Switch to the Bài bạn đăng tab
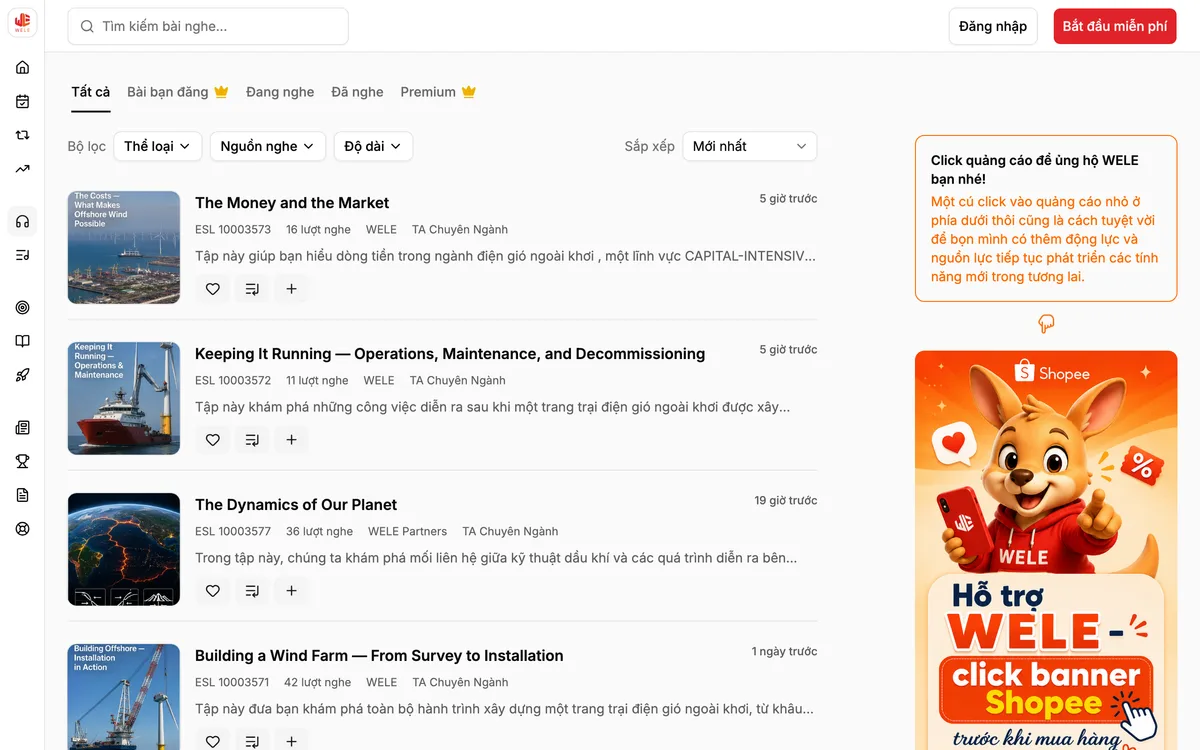1200x750 pixels. (178, 92)
